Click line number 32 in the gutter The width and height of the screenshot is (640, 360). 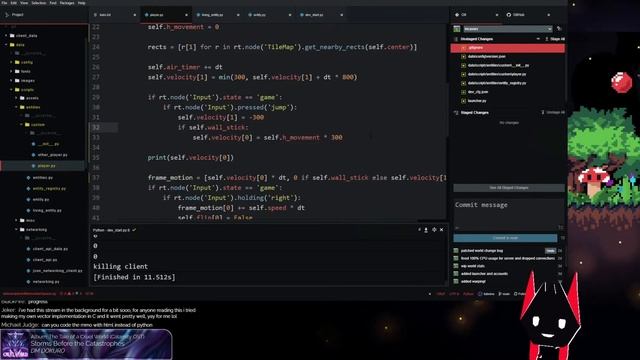[x=96, y=127]
